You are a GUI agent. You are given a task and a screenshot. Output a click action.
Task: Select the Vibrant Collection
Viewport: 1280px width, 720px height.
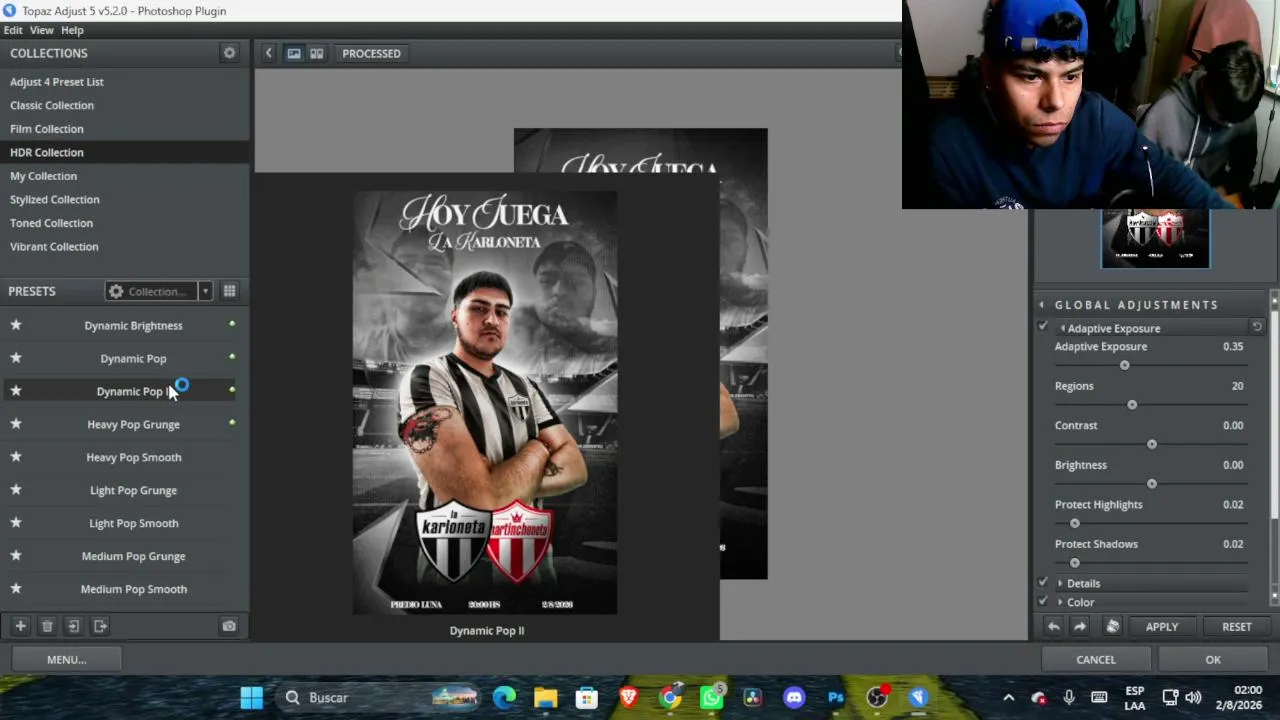[x=125, y=247]
